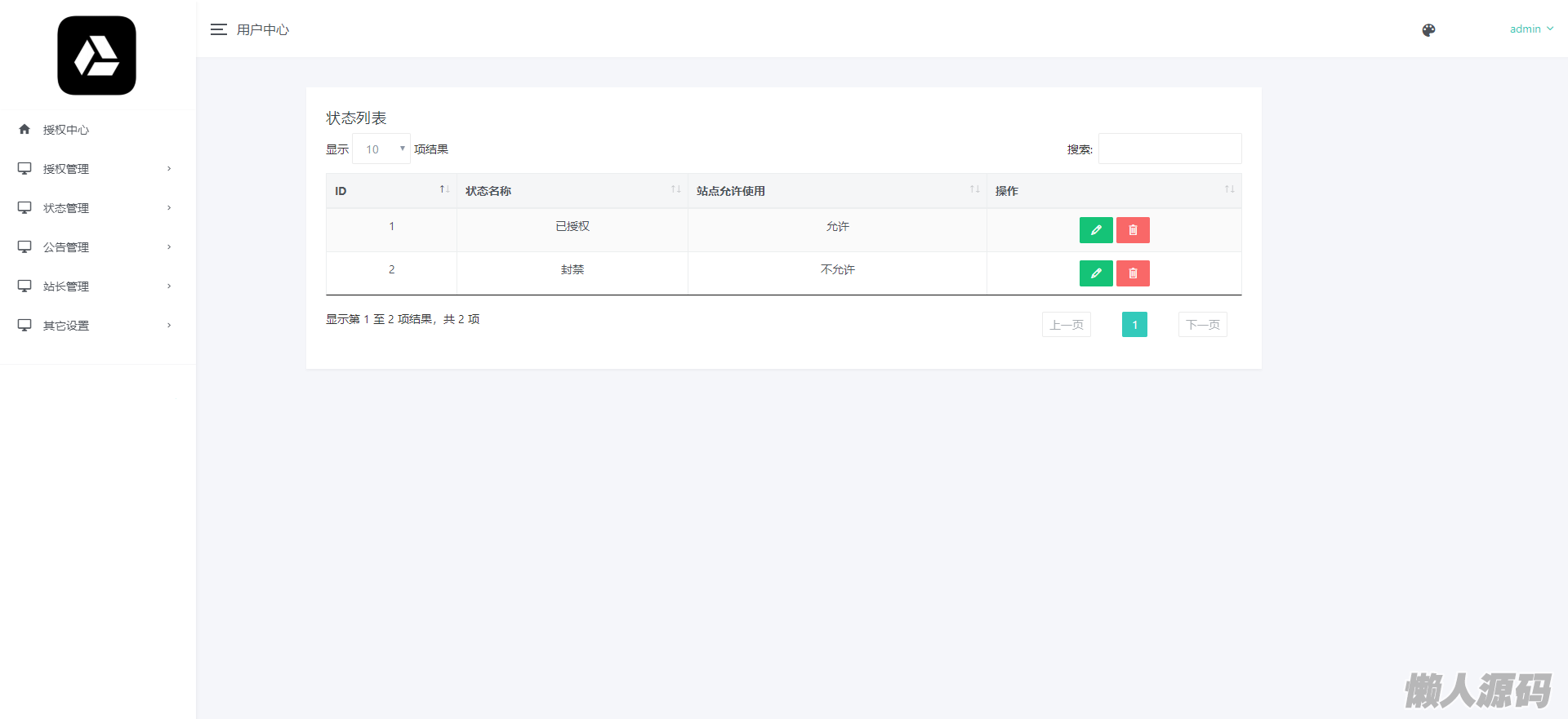Sort by 状态名称 column header
The image size is (1568, 719).
tap(572, 191)
